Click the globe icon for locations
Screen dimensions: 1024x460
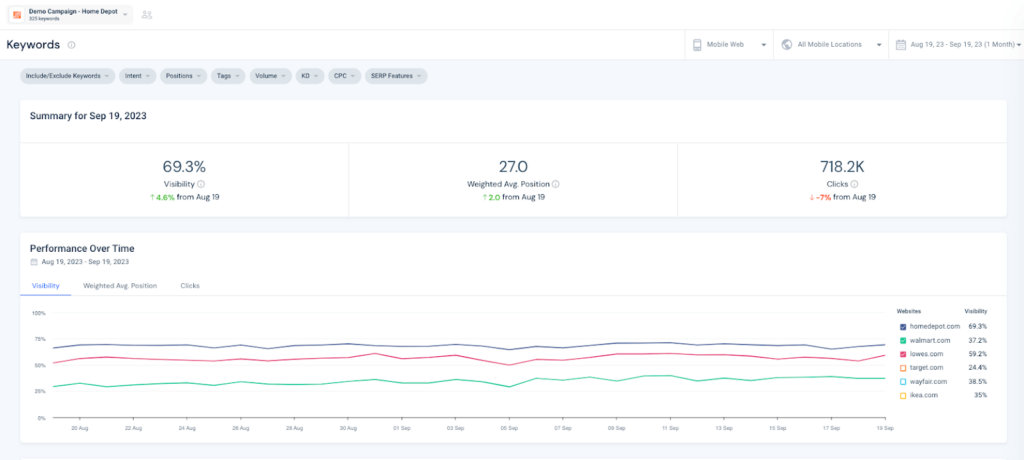pyautogui.click(x=787, y=45)
